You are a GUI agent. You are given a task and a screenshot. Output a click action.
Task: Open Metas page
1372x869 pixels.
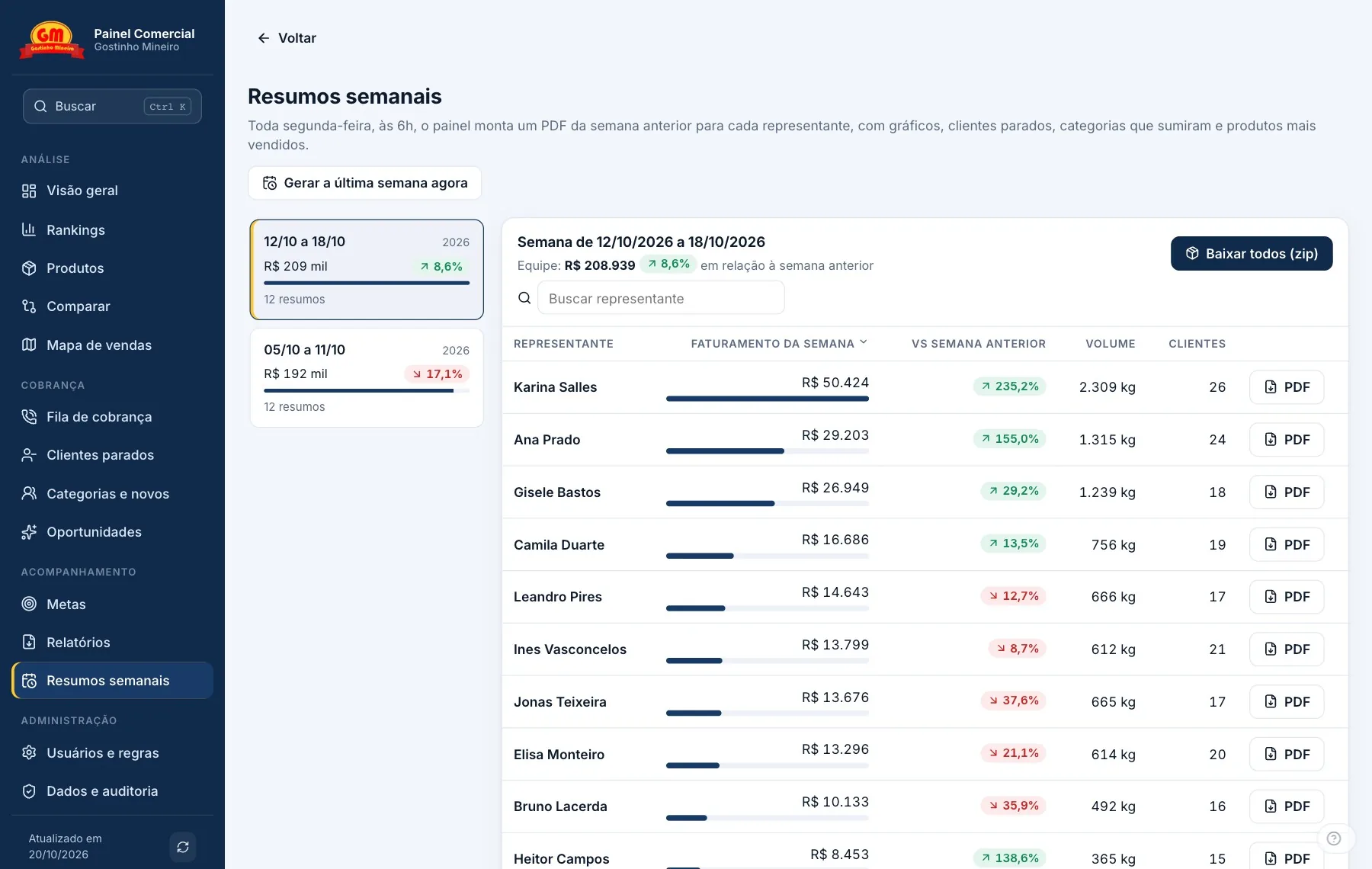point(112,604)
